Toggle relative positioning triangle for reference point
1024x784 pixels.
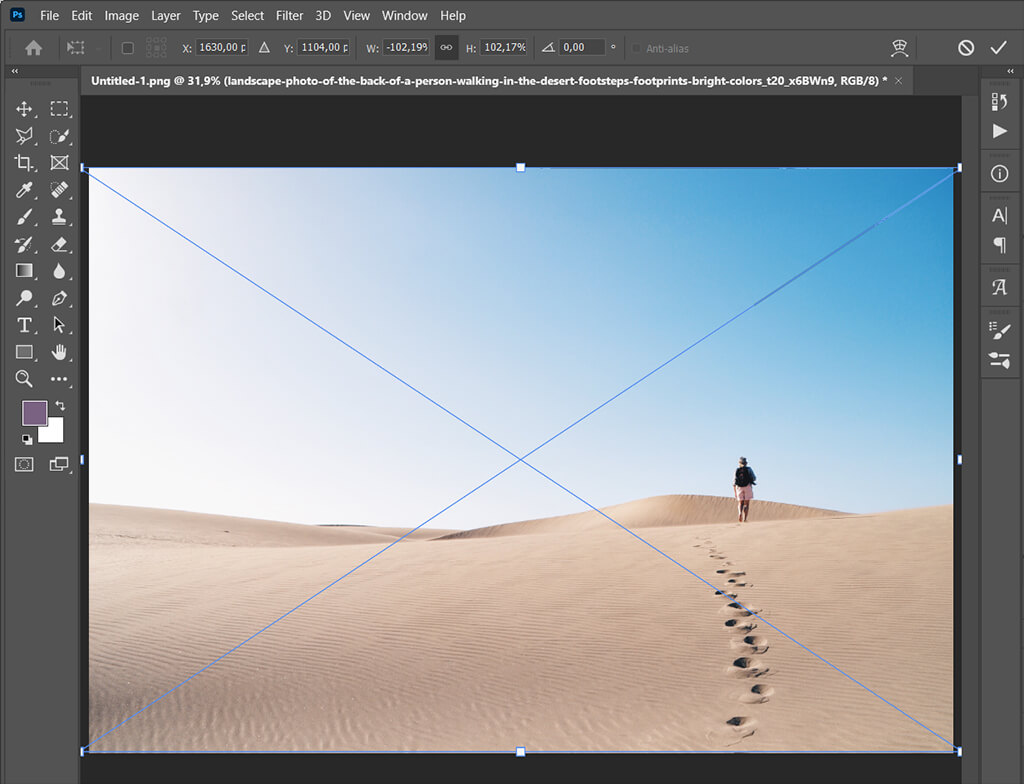(264, 47)
